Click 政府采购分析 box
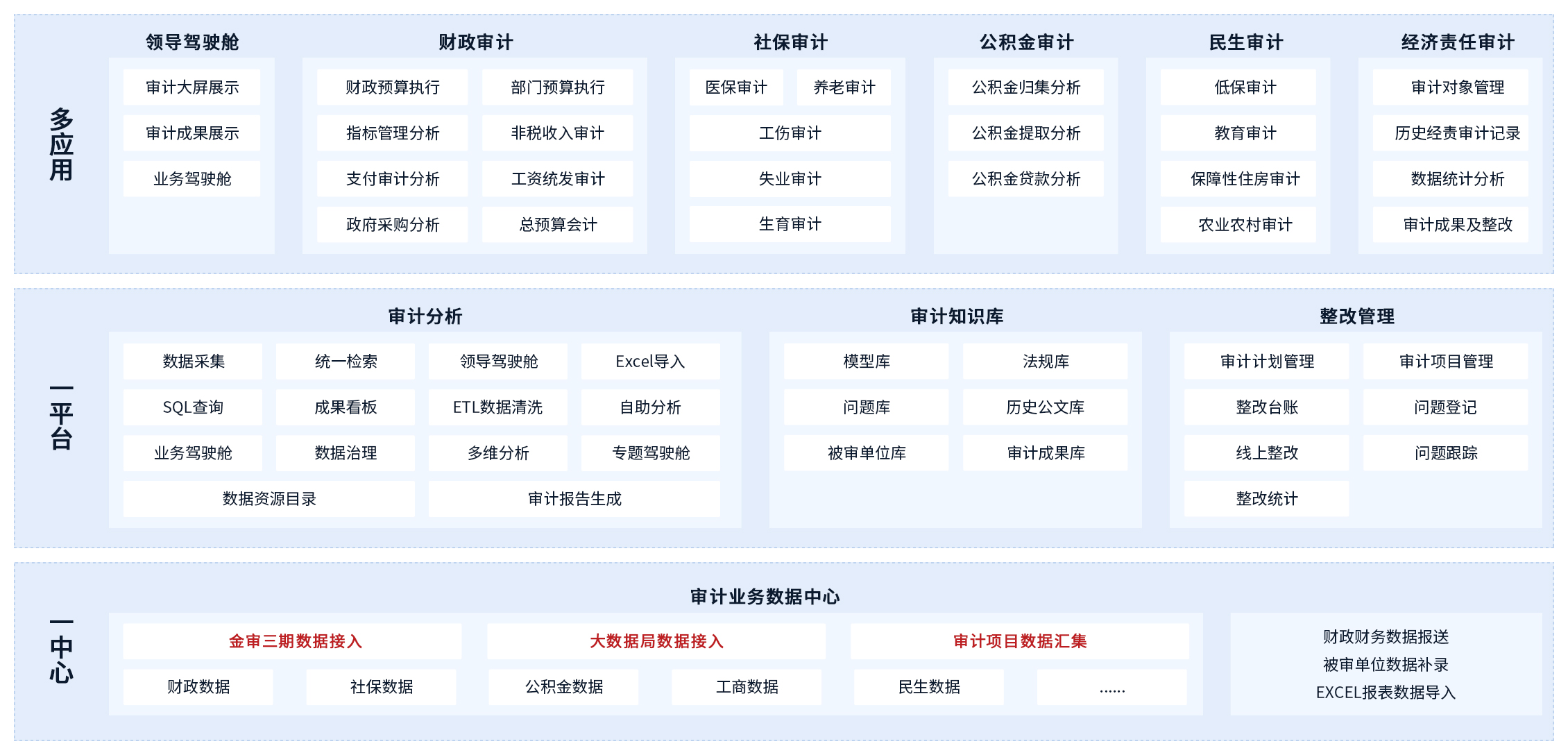Viewport: 1568px width, 755px height. (x=392, y=225)
